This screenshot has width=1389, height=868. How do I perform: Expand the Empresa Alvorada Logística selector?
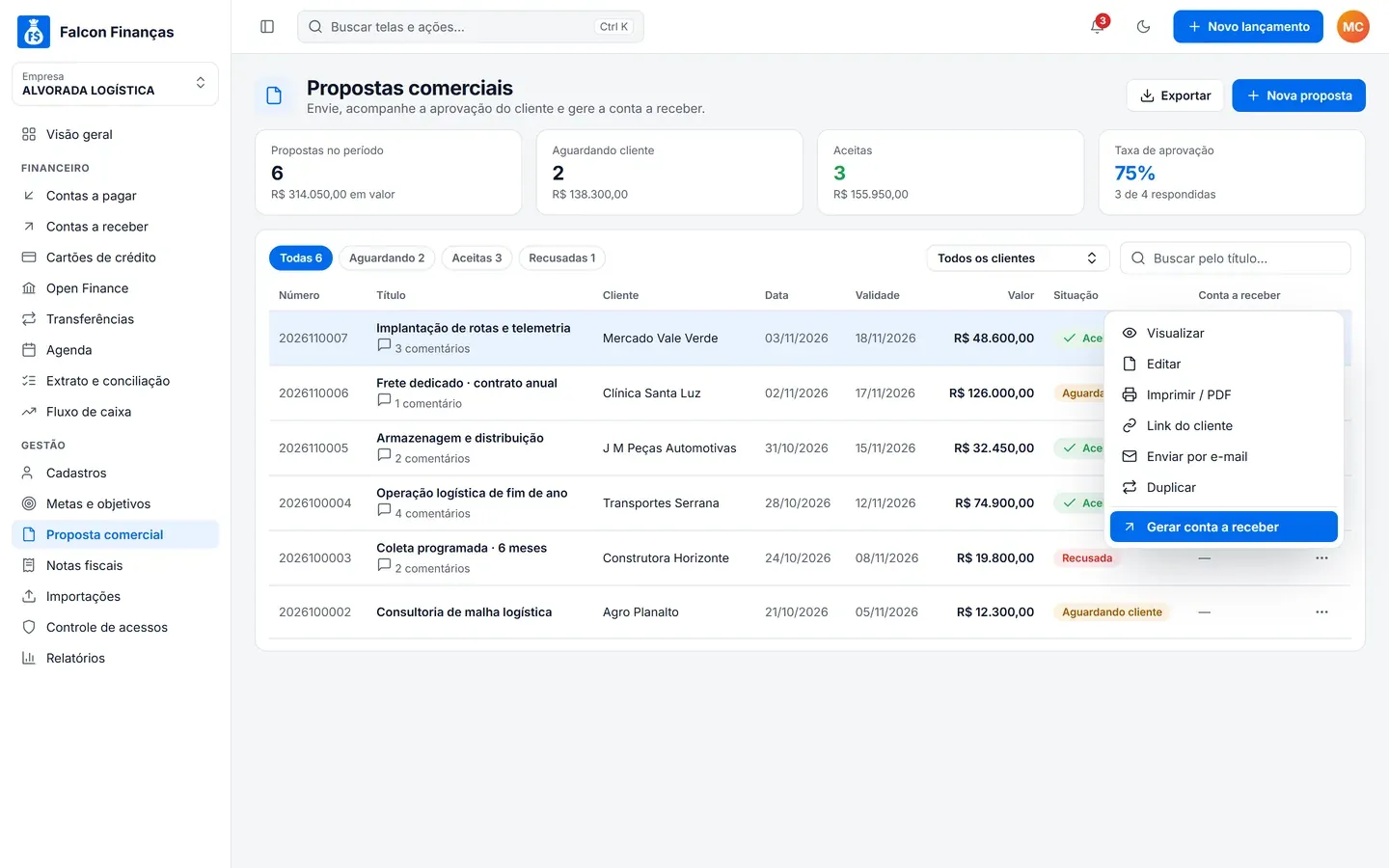point(115,84)
